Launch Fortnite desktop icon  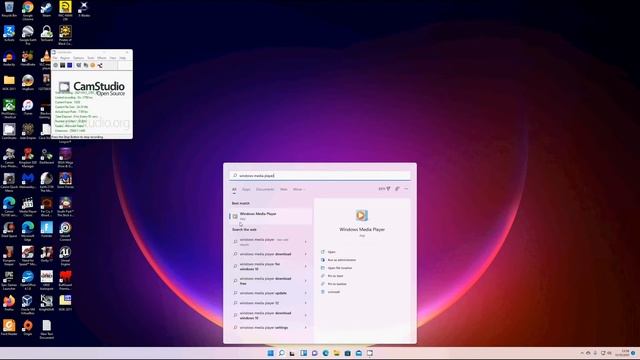click(47, 229)
